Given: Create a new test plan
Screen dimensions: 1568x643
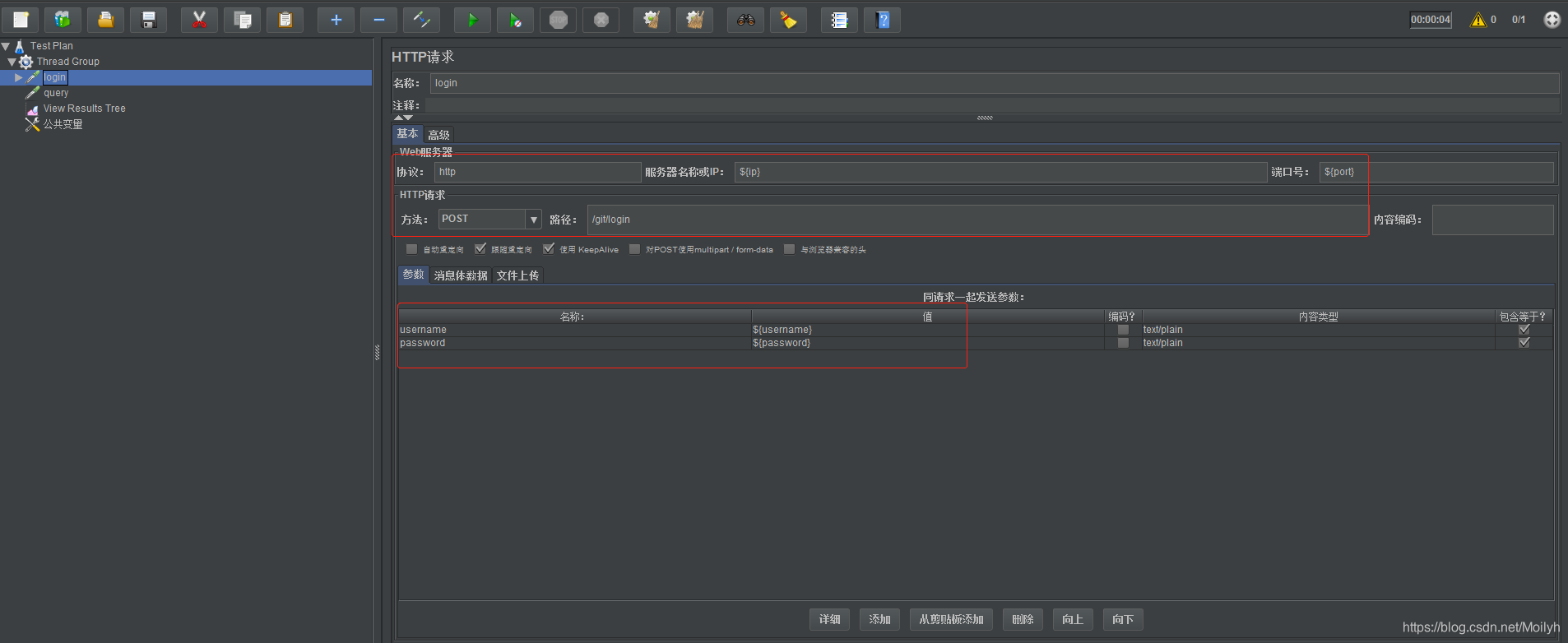Looking at the screenshot, I should 21,20.
